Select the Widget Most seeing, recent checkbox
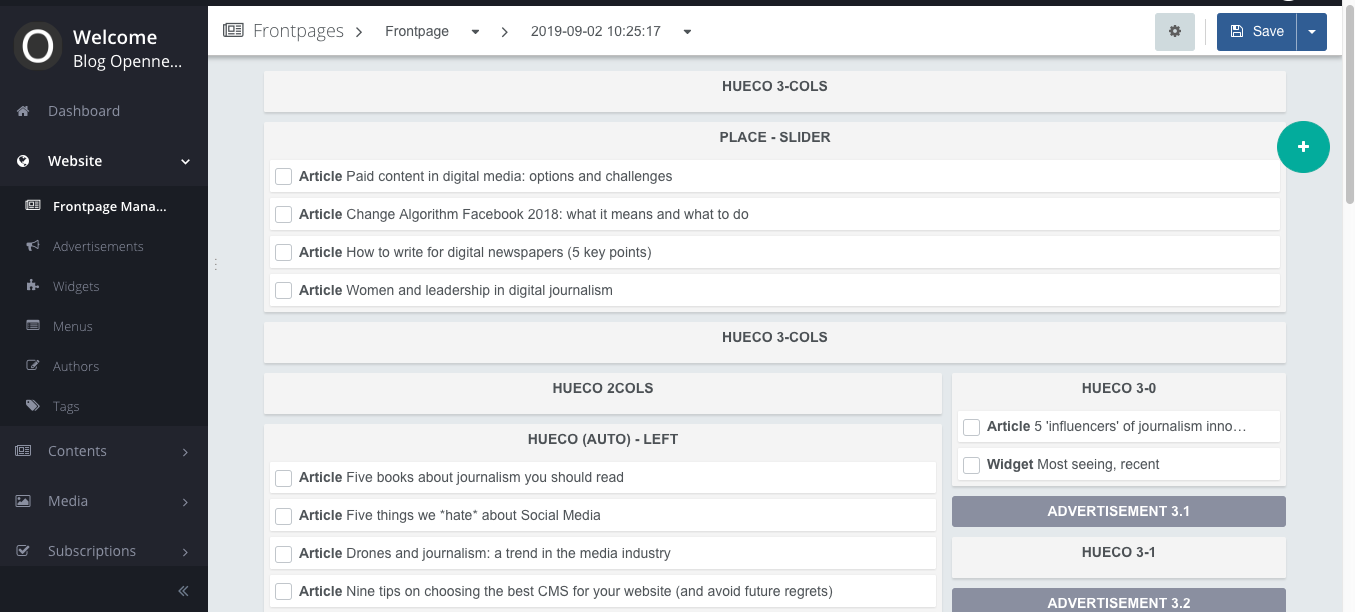 pos(971,465)
